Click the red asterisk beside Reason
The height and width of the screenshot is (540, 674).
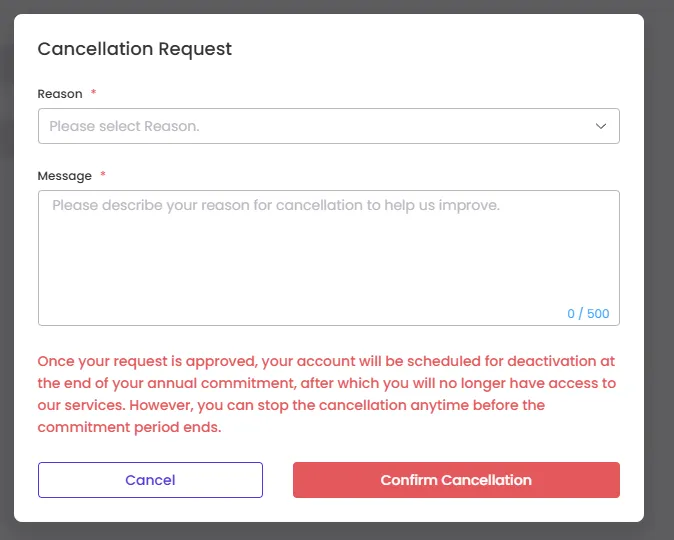point(93,92)
